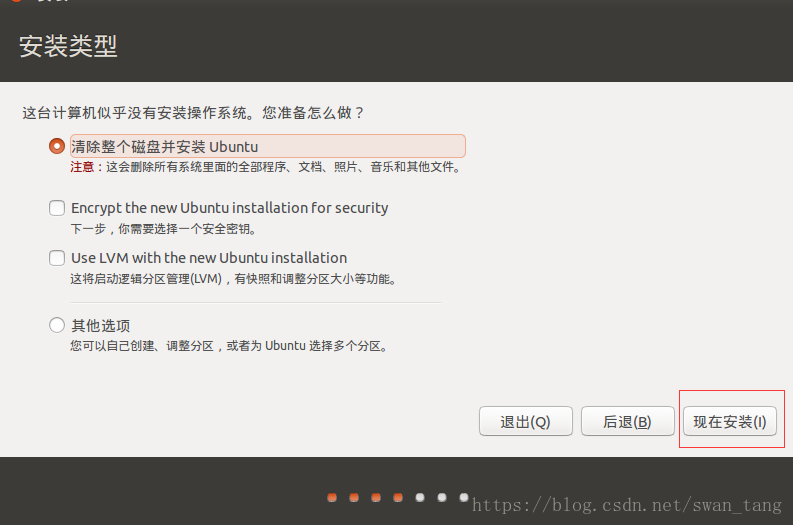This screenshot has width=793, height=525.
Task: Click the 下一步，你需要选择一个安全密钥 text
Action: [x=163, y=229]
